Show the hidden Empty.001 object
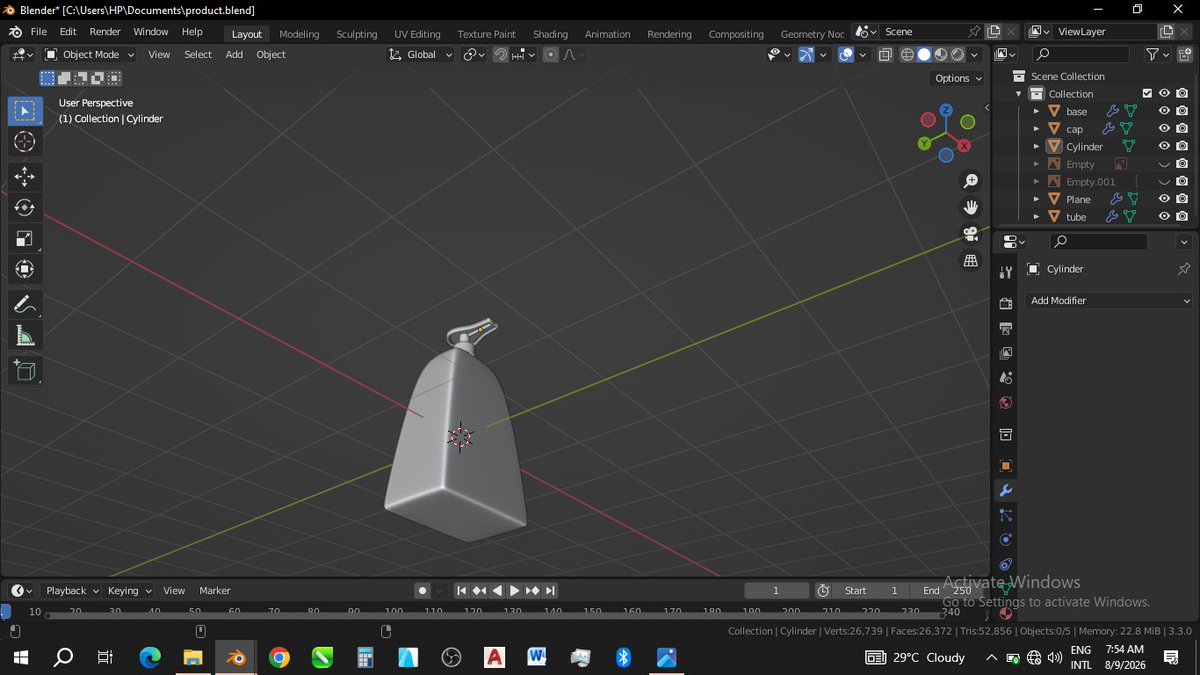The height and width of the screenshot is (675, 1200). click(x=1164, y=182)
